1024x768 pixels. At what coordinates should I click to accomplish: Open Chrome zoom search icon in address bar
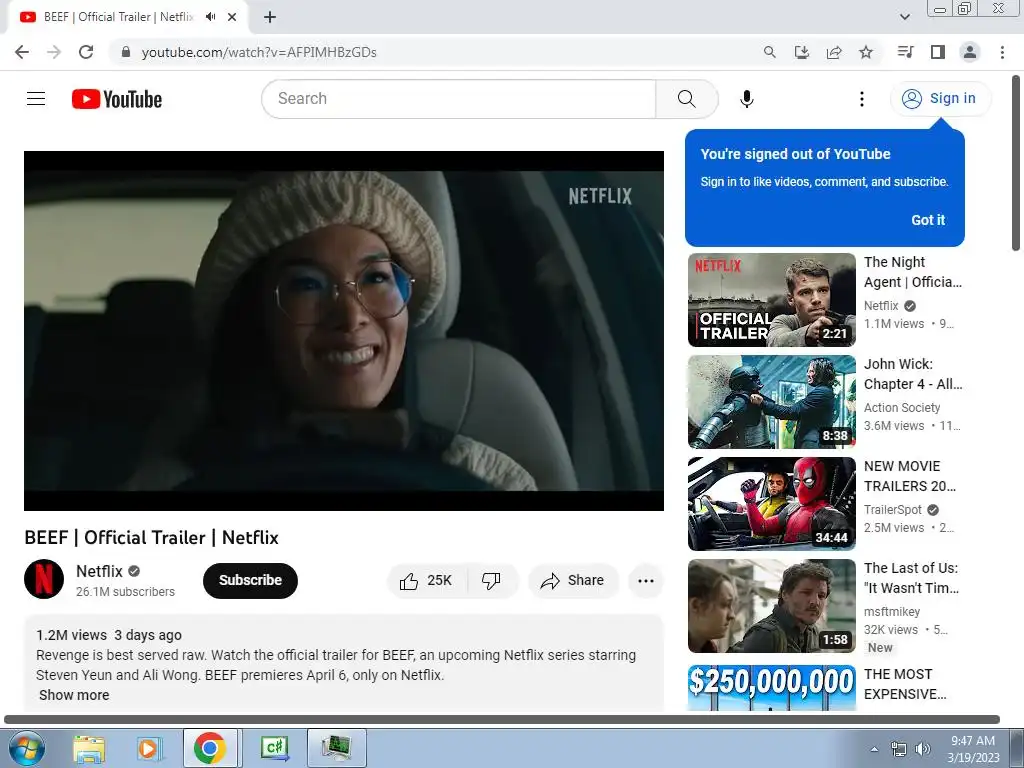tap(770, 52)
